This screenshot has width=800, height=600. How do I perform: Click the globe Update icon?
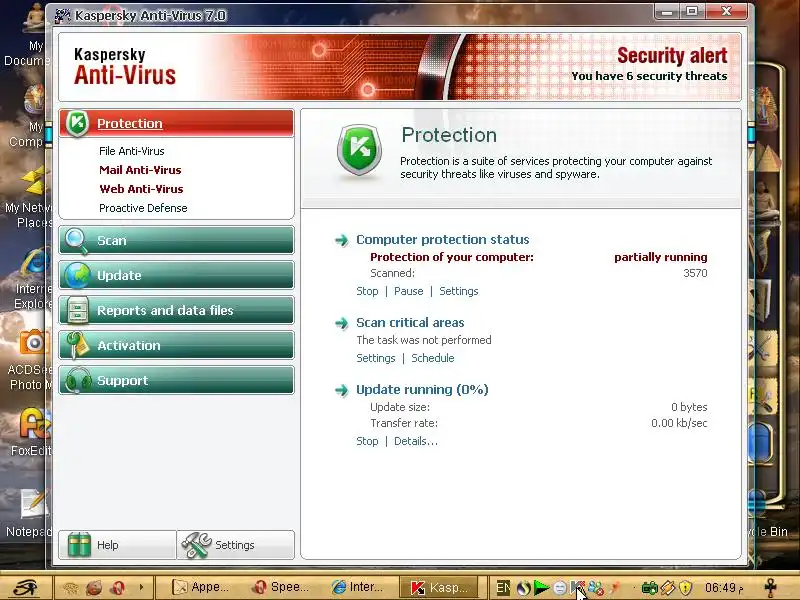click(77, 276)
